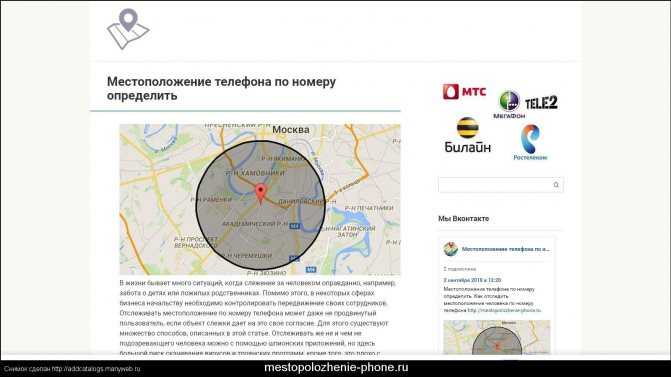The image size is (671, 377).
Task: Click the 'Мы Вконтакте' heading
Action: pos(463,219)
